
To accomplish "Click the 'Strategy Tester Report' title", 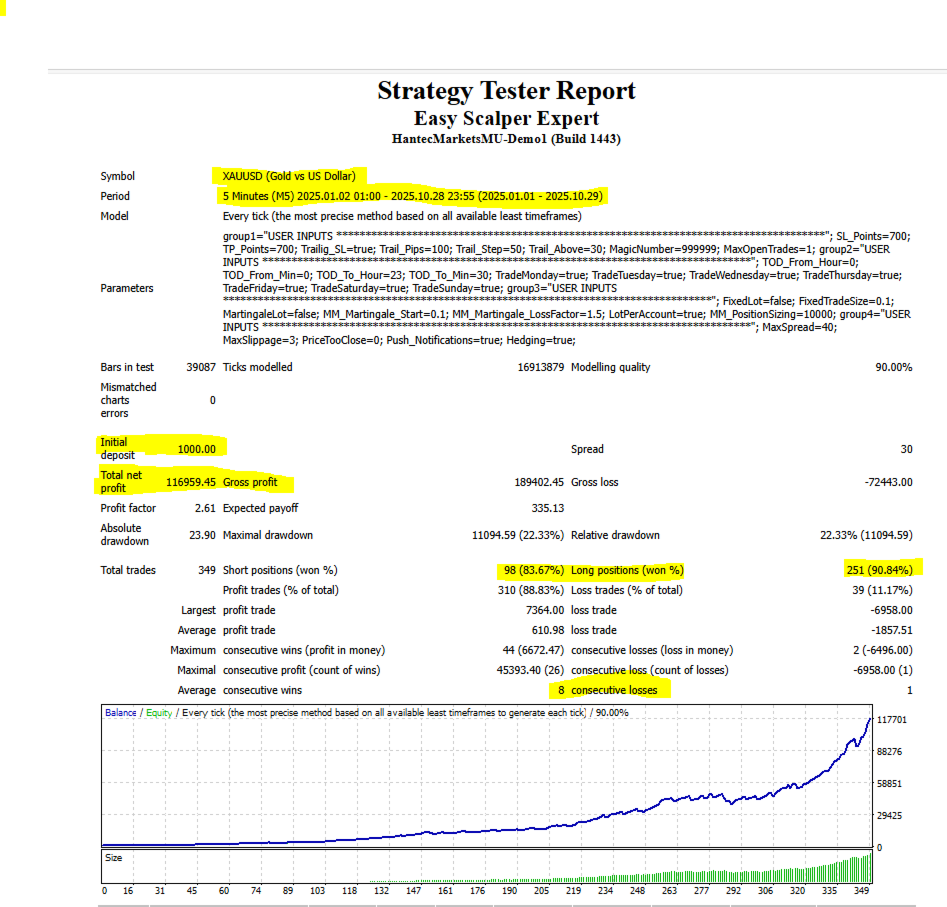I will pos(506,91).
